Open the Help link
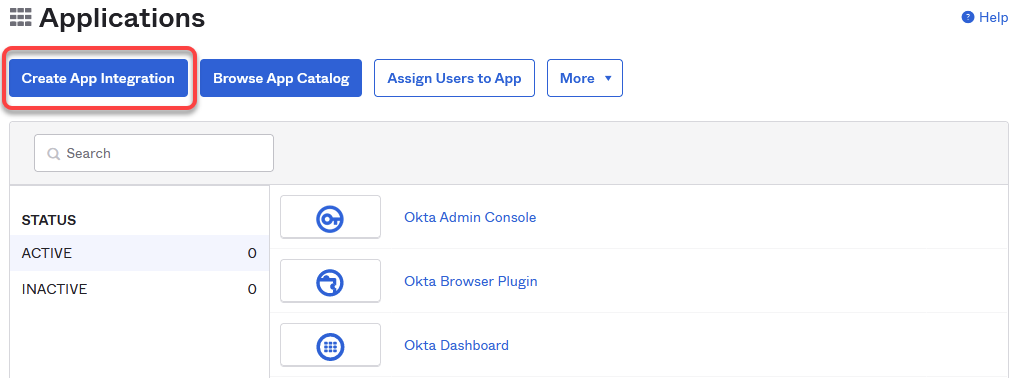This screenshot has height=378, width=1013. pyautogui.click(x=993, y=17)
